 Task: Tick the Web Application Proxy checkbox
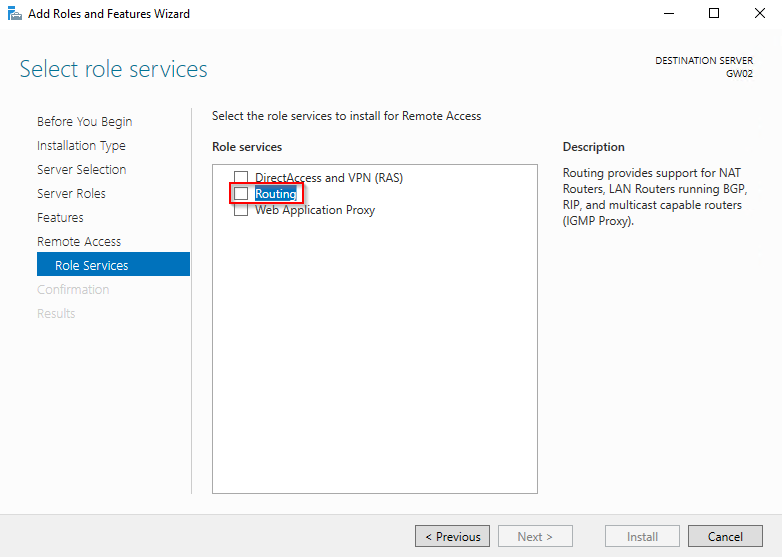(x=241, y=209)
